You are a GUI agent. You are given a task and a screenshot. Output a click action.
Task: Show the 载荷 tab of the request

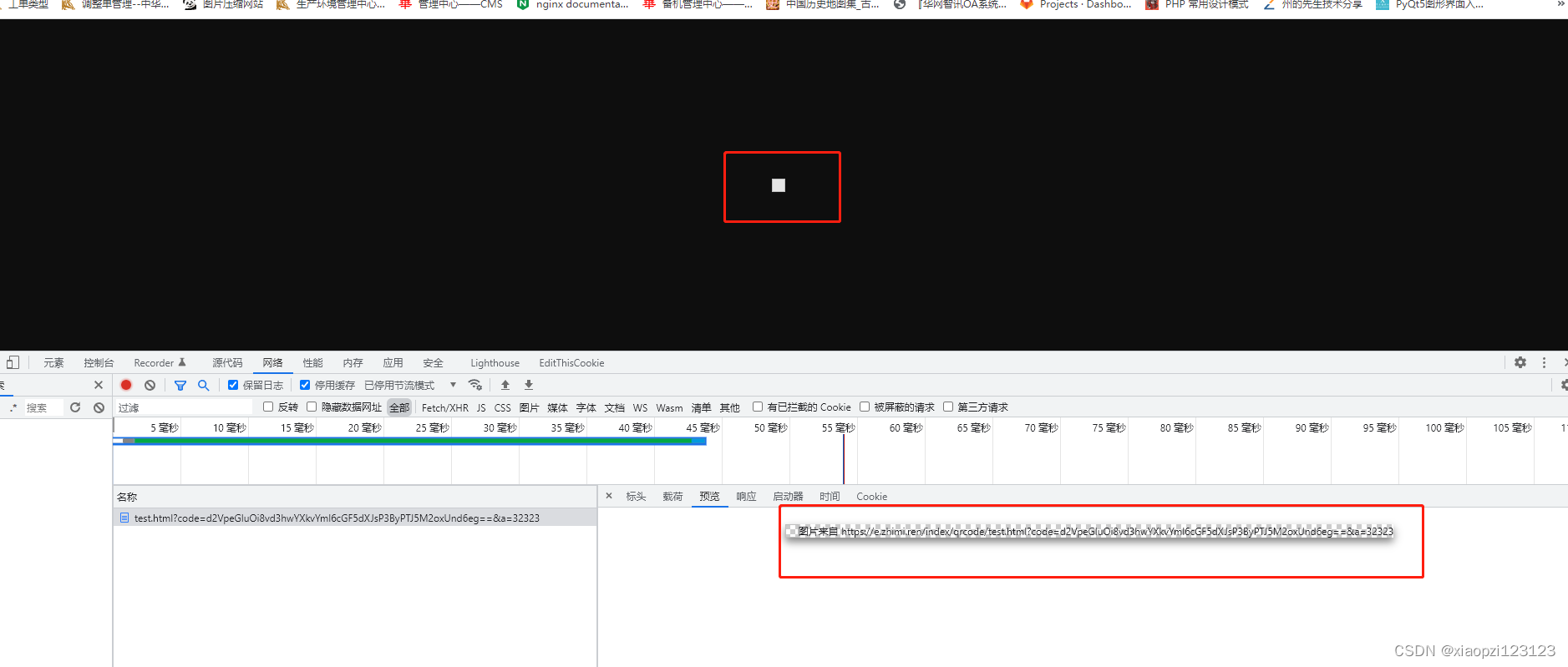point(672,496)
